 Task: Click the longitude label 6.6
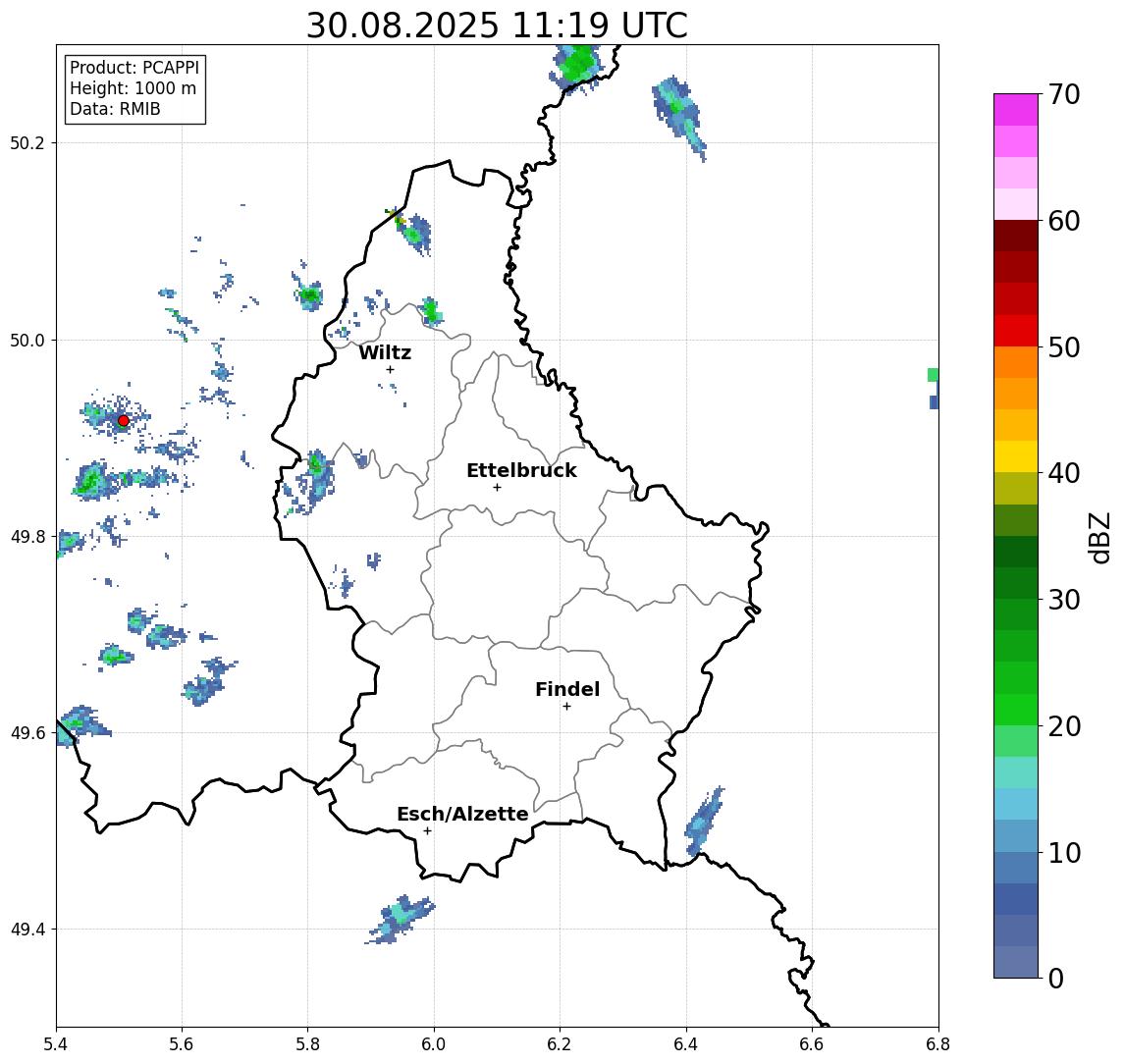tap(812, 1044)
